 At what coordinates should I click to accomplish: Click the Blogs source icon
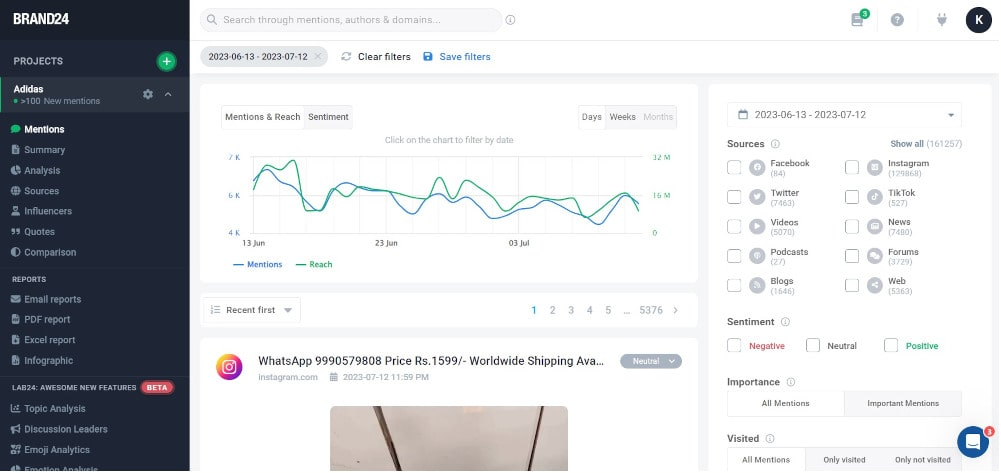pyautogui.click(x=757, y=285)
